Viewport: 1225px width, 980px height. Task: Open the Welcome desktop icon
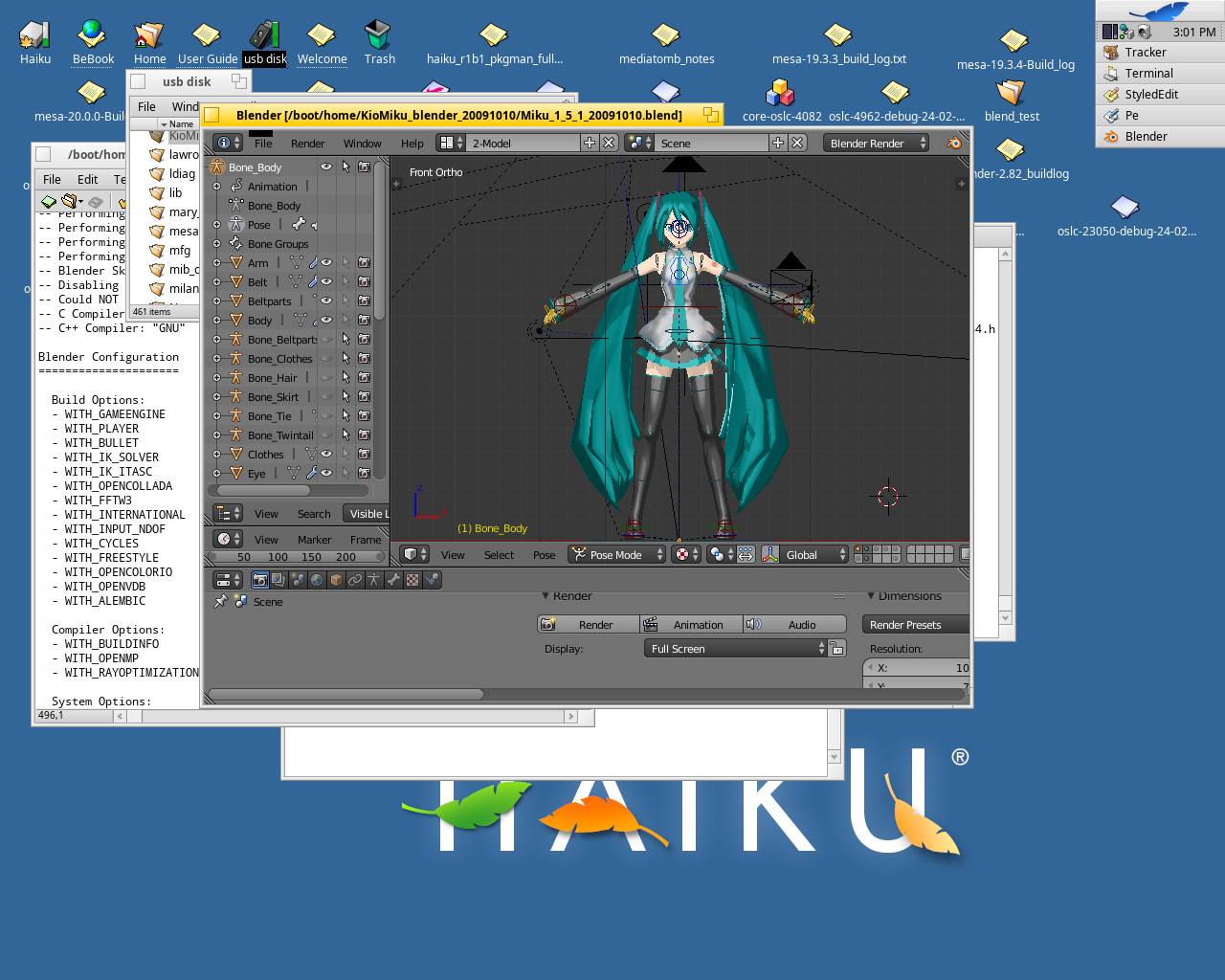[x=322, y=43]
